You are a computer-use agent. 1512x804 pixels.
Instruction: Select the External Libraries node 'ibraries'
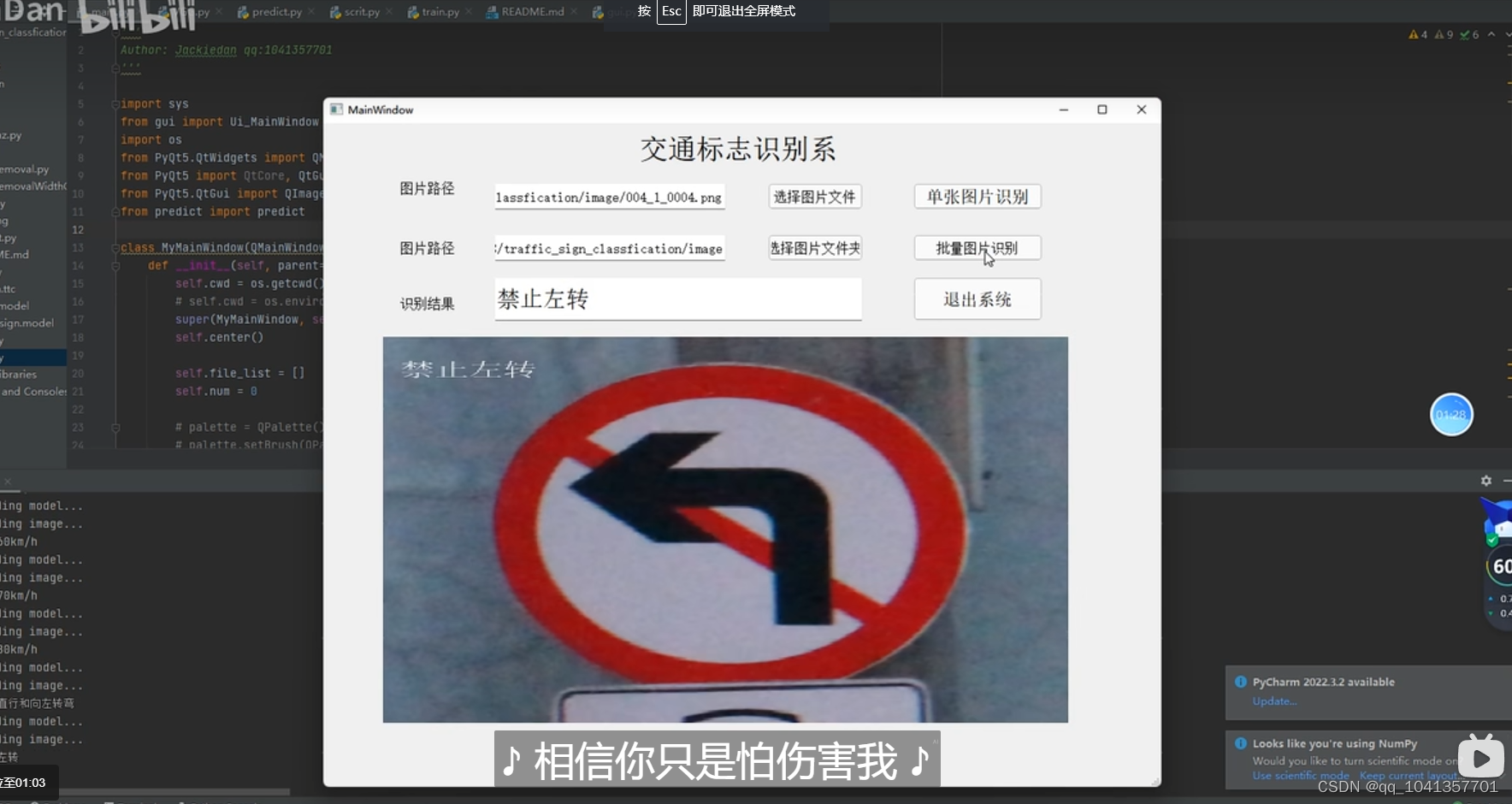[19, 375]
